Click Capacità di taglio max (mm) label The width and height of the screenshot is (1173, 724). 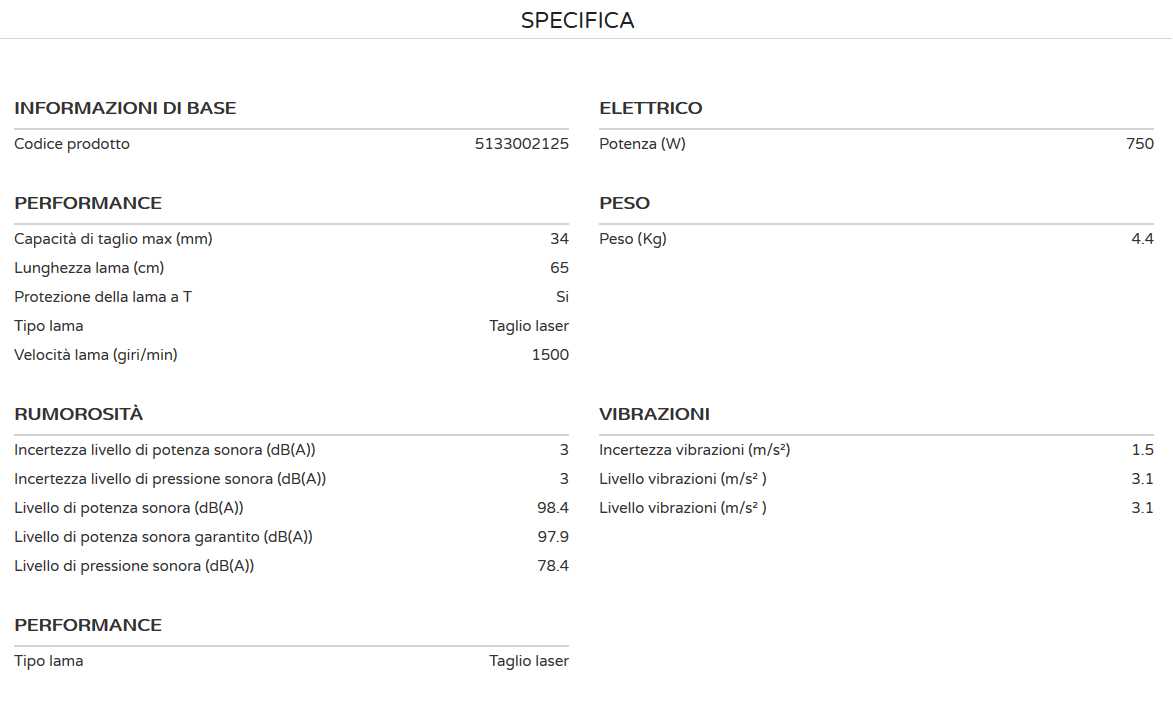[x=113, y=239]
